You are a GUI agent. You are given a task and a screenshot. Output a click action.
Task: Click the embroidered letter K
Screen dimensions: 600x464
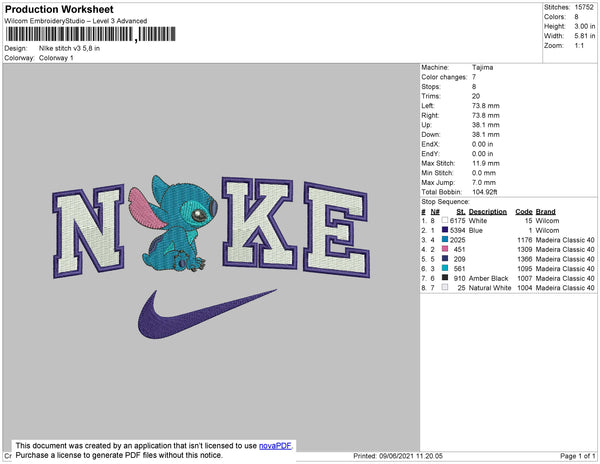(x=259, y=223)
